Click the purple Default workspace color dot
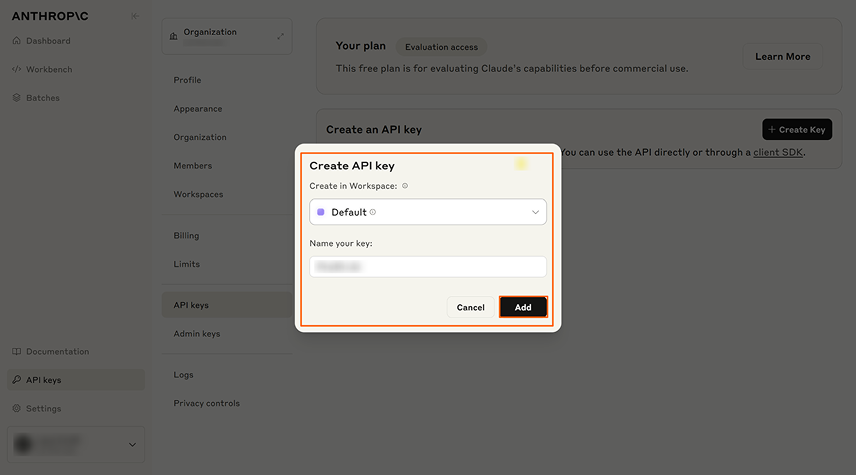856x475 pixels. pos(320,212)
